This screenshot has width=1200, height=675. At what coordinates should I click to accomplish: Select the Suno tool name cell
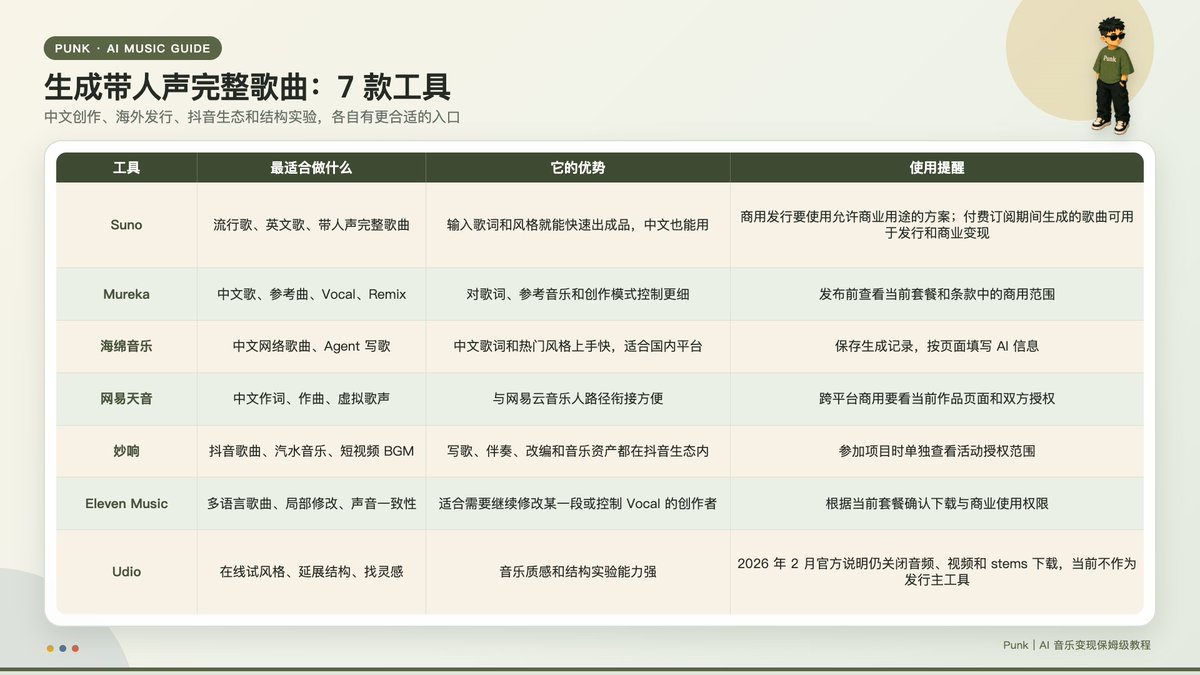click(127, 225)
